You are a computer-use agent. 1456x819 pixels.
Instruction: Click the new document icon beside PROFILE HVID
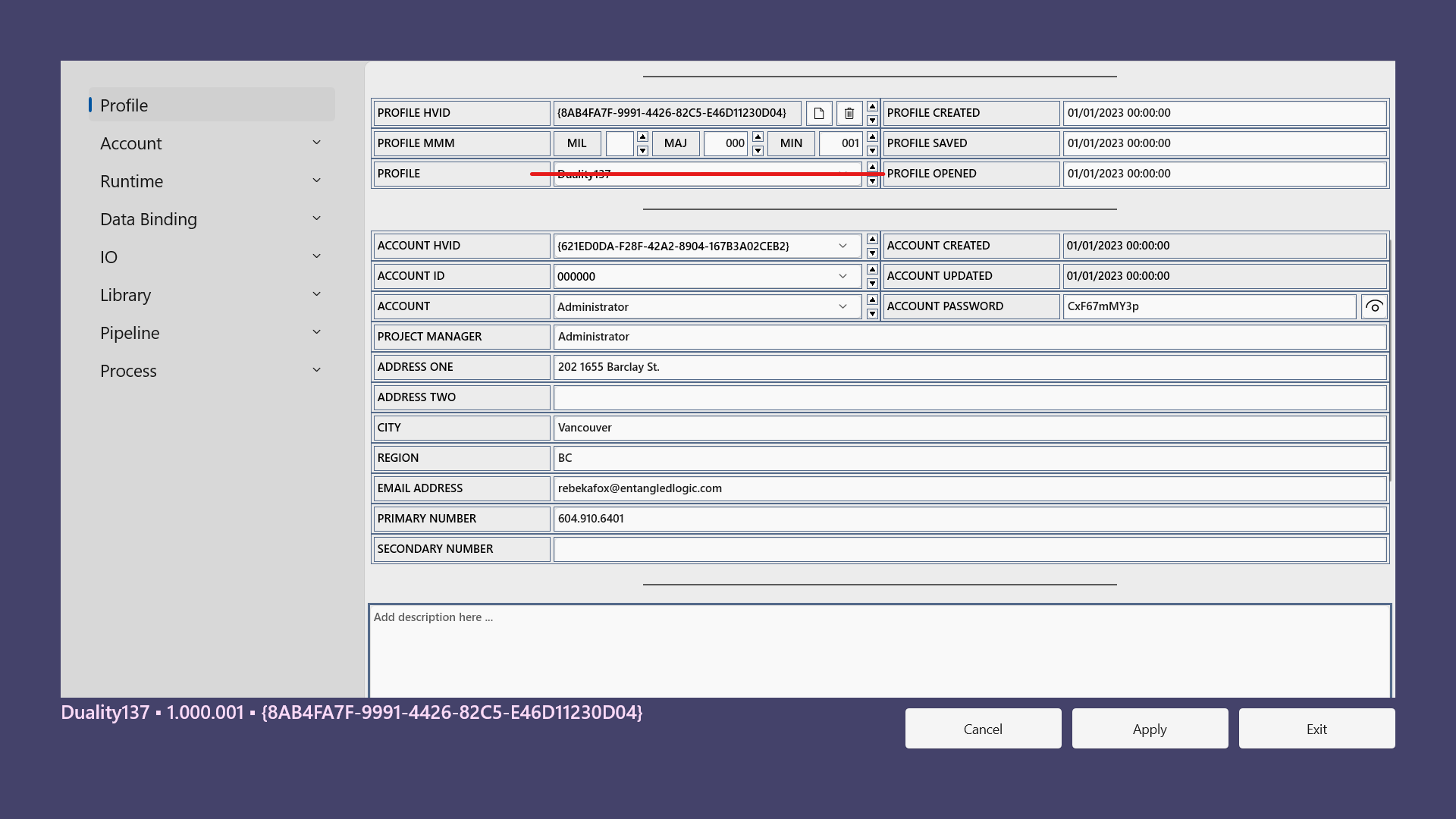[819, 113]
